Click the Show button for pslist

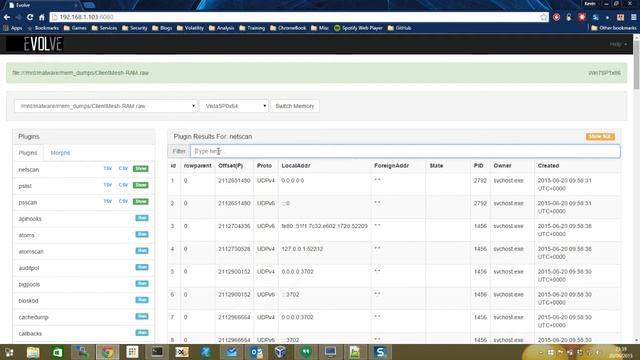click(140, 185)
